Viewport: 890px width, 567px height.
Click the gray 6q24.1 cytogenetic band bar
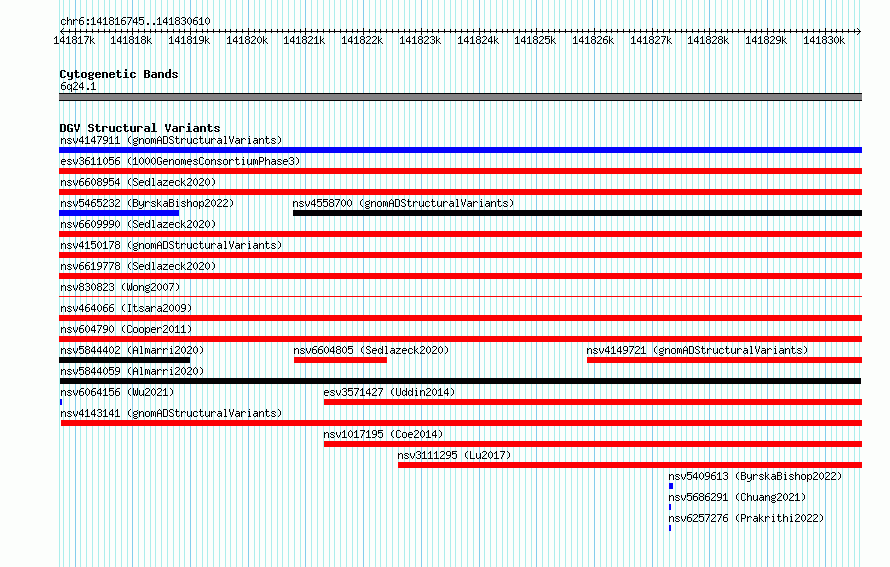click(x=460, y=98)
